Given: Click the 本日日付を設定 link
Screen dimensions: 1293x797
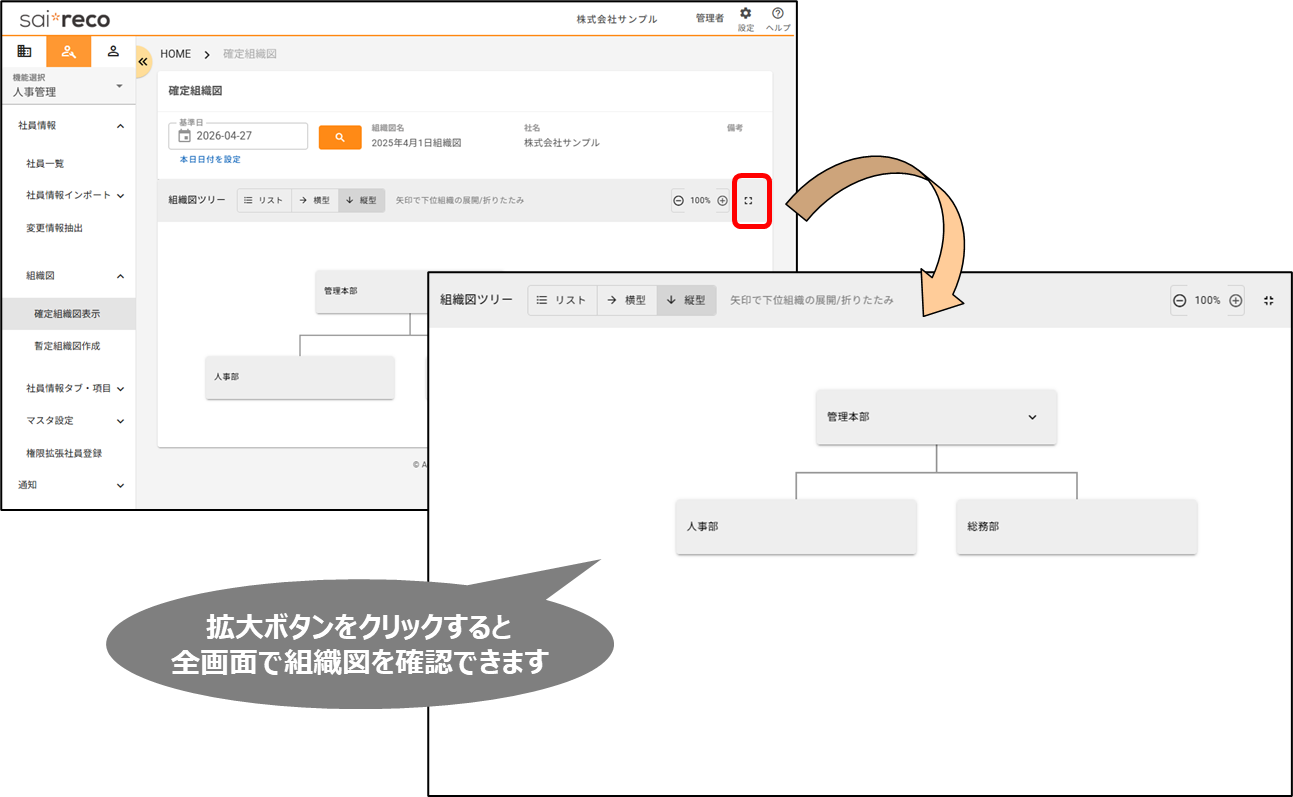Looking at the screenshot, I should coord(210,159).
